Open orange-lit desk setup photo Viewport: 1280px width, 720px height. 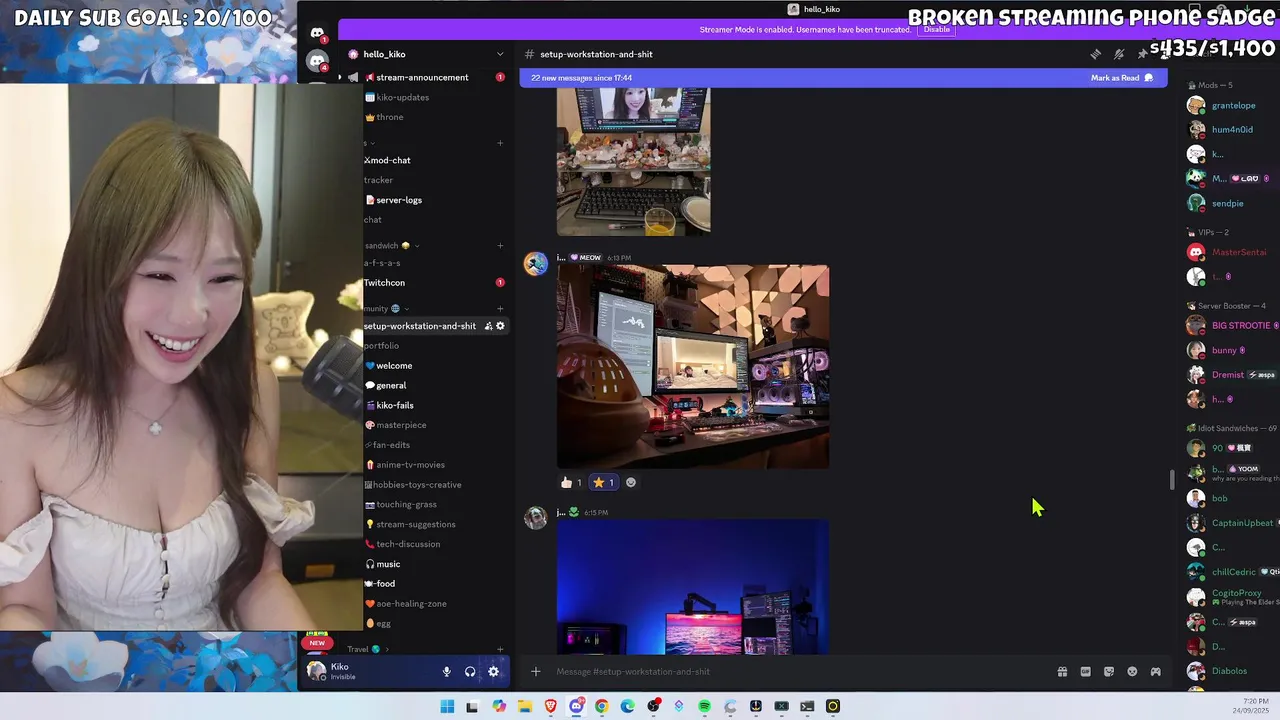pyautogui.click(x=693, y=367)
